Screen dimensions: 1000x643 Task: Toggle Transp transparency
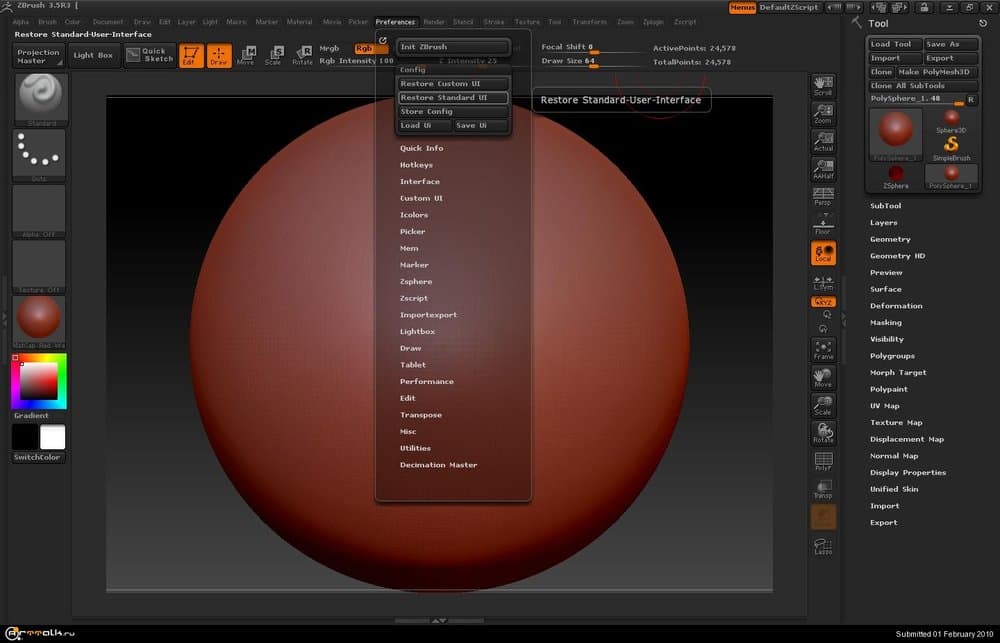click(x=823, y=489)
